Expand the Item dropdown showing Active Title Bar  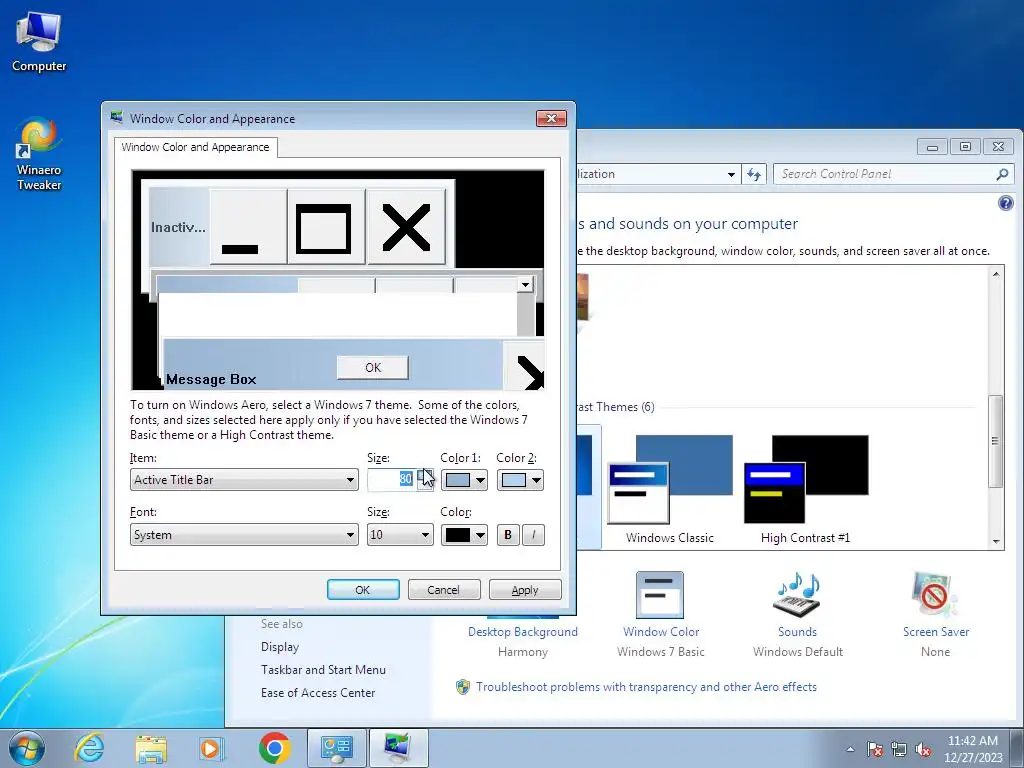point(244,480)
